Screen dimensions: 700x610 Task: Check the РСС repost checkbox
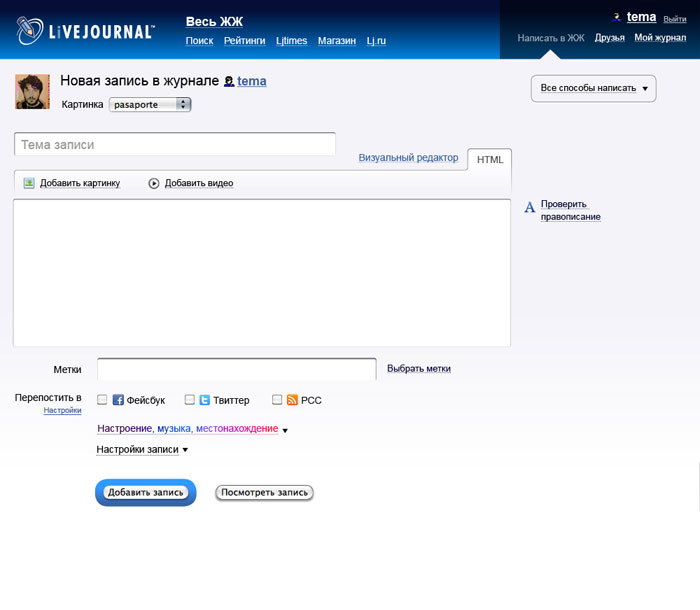click(277, 400)
